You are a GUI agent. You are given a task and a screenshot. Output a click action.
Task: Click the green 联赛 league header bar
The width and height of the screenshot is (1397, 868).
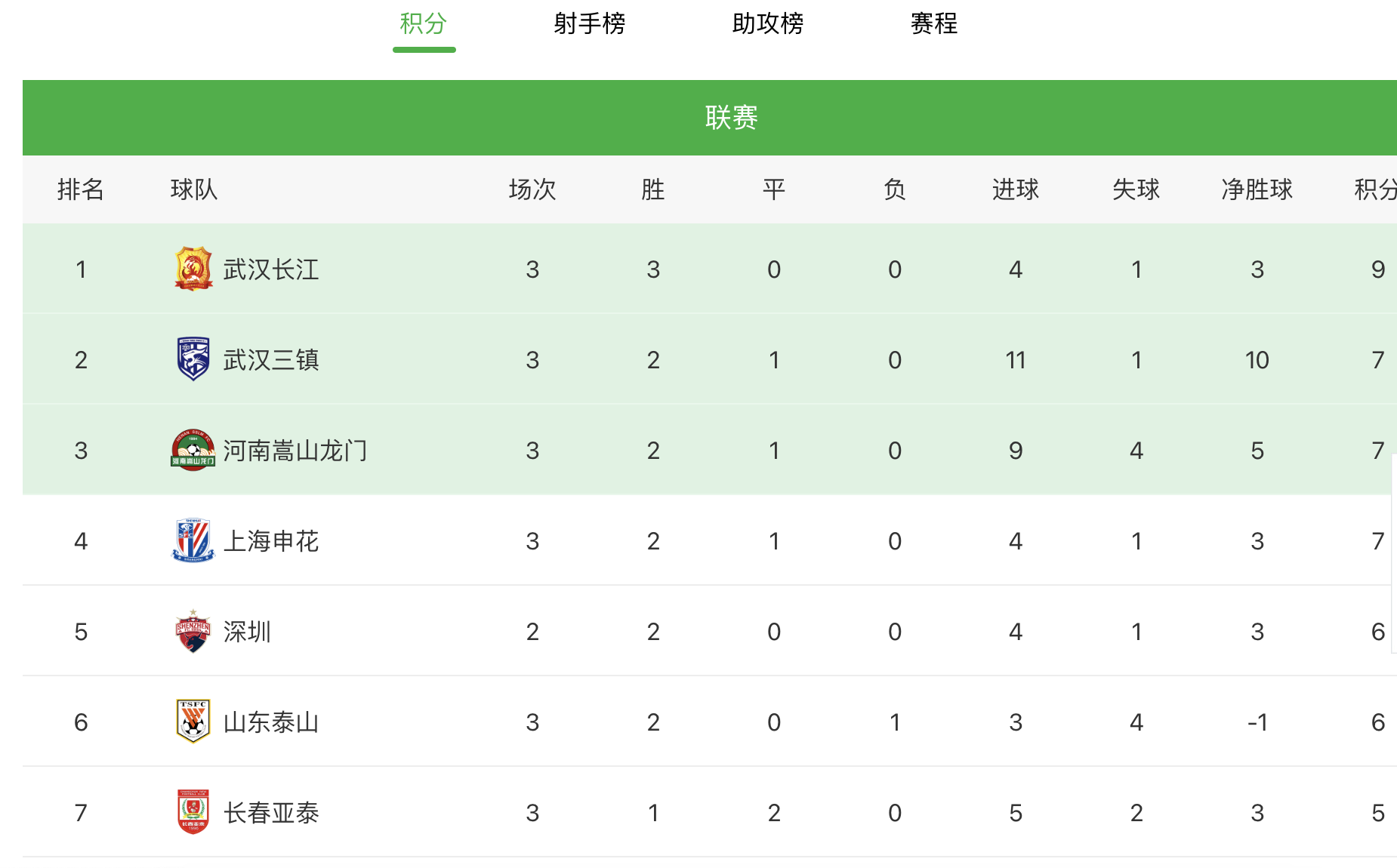731,118
